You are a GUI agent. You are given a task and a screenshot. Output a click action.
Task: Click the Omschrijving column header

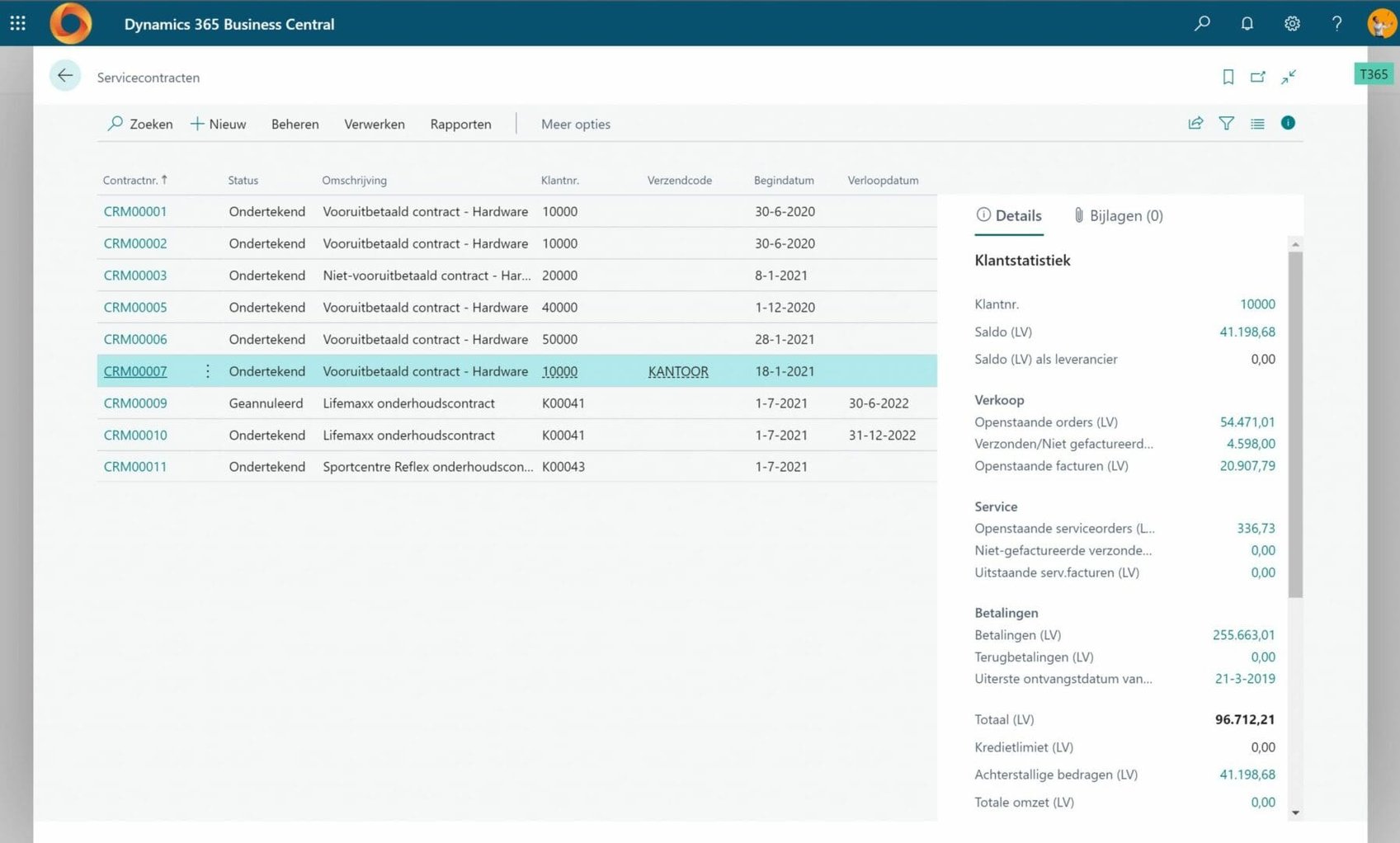[354, 180]
